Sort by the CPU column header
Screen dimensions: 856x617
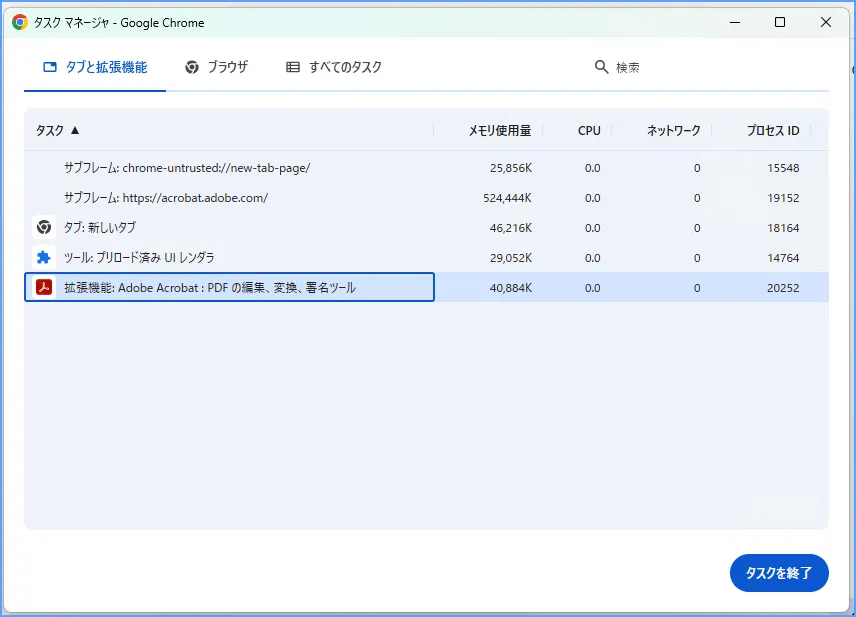(589, 130)
